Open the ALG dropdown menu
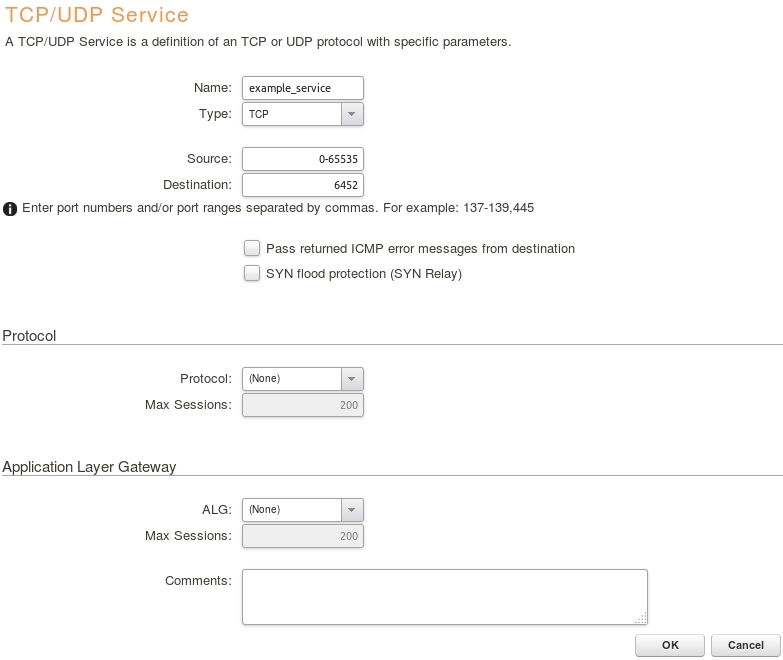 click(352, 510)
